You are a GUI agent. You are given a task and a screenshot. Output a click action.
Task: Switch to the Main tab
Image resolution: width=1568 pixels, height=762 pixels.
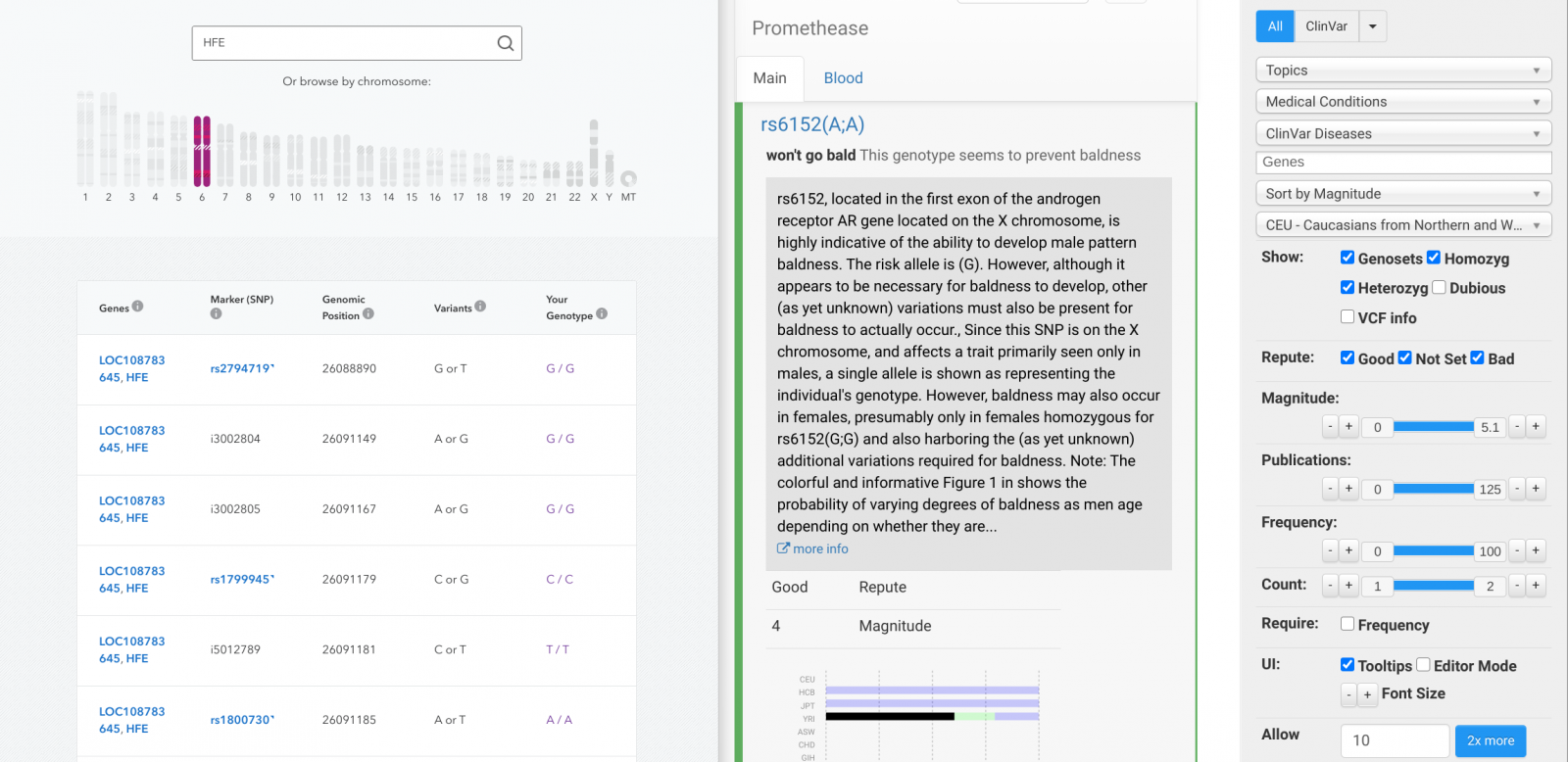769,78
